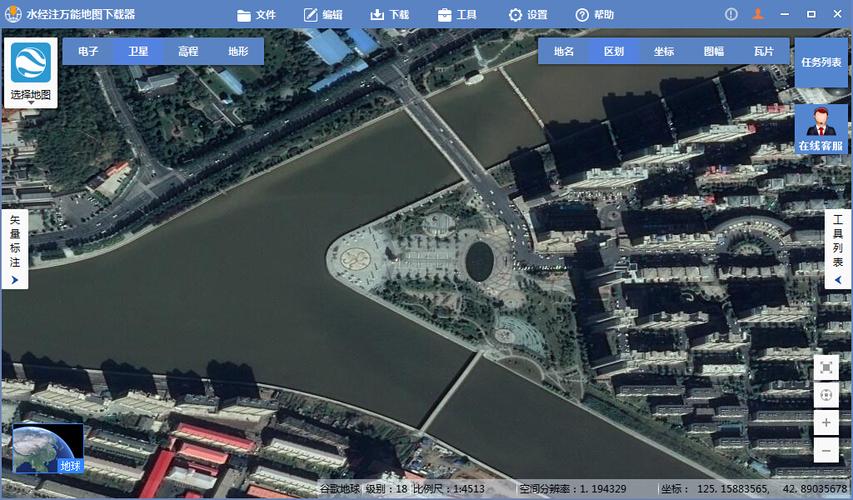Open the 下载 menu
This screenshot has height=500, width=853.
click(389, 15)
